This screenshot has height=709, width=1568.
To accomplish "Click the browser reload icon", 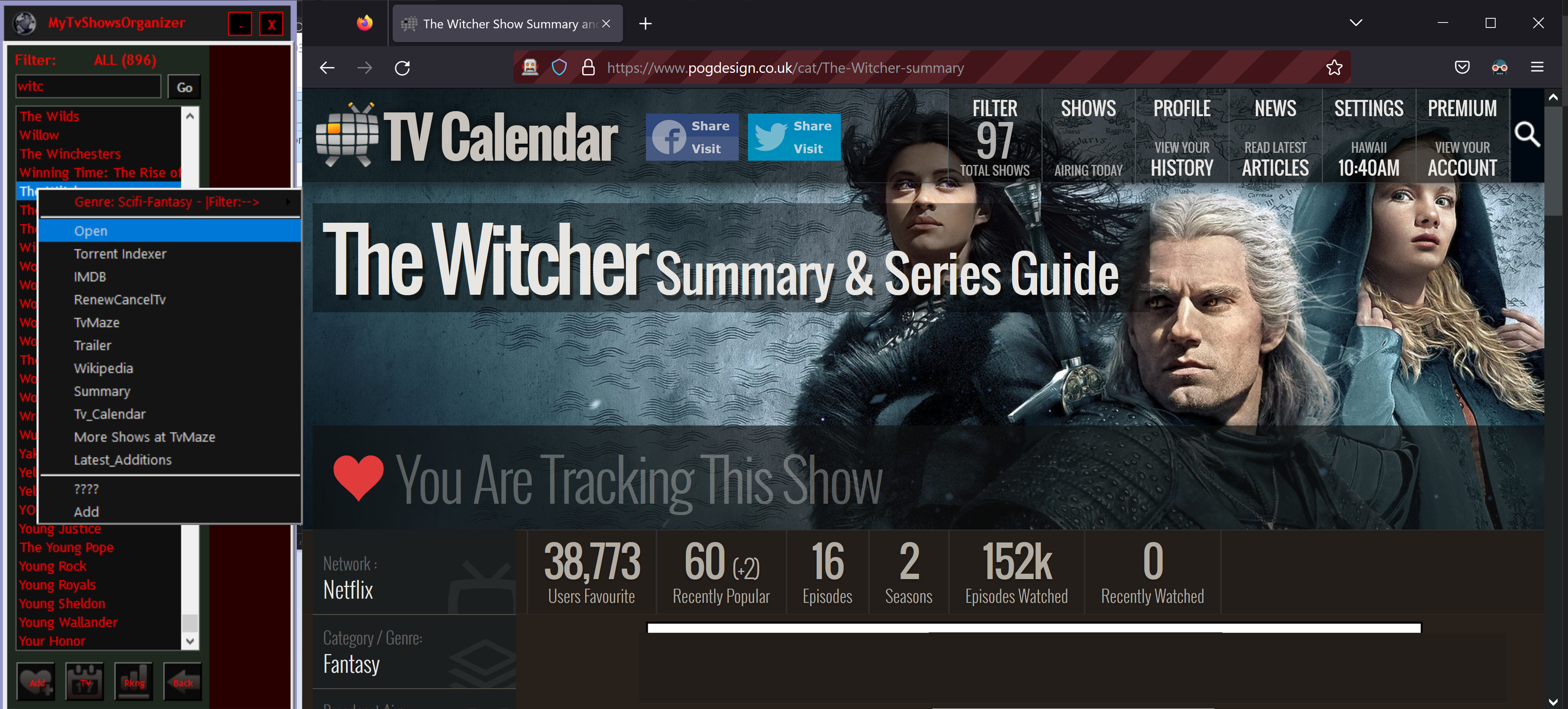I will (402, 67).
